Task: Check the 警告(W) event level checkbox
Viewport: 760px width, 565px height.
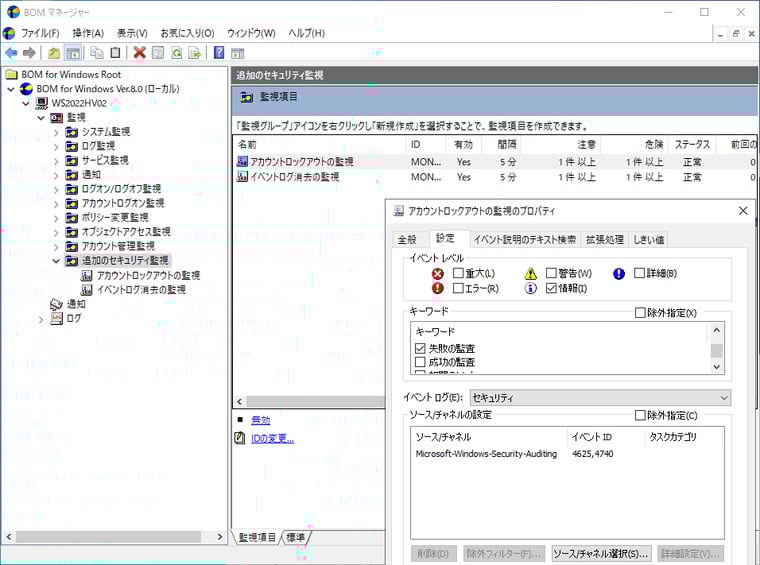Action: point(551,273)
